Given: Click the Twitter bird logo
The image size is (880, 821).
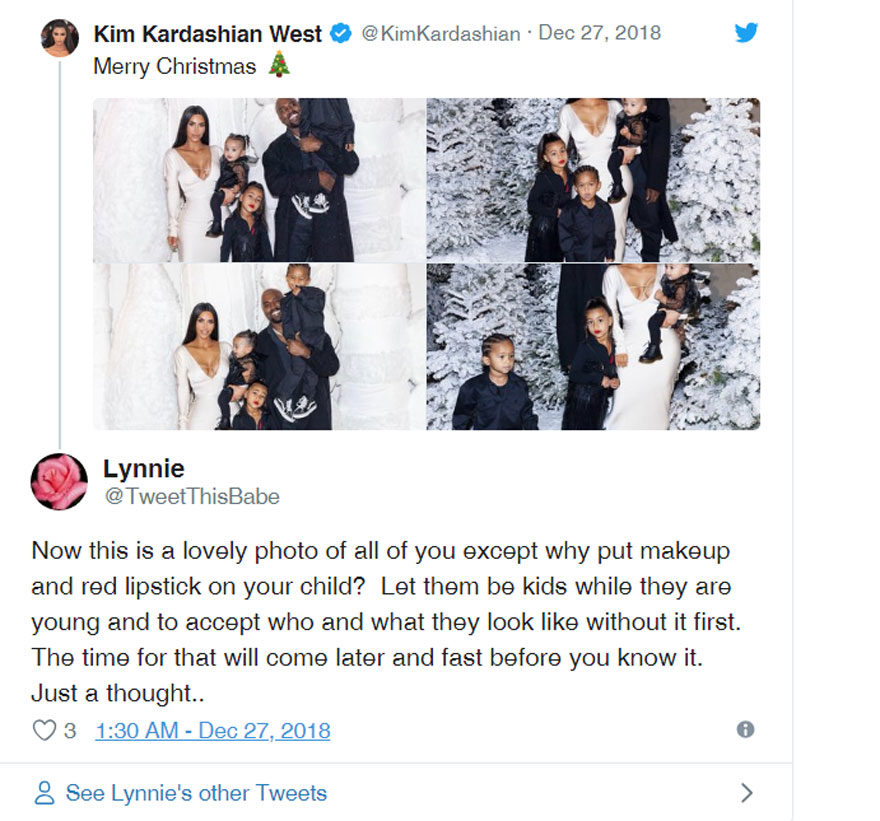Looking at the screenshot, I should pyautogui.click(x=746, y=33).
